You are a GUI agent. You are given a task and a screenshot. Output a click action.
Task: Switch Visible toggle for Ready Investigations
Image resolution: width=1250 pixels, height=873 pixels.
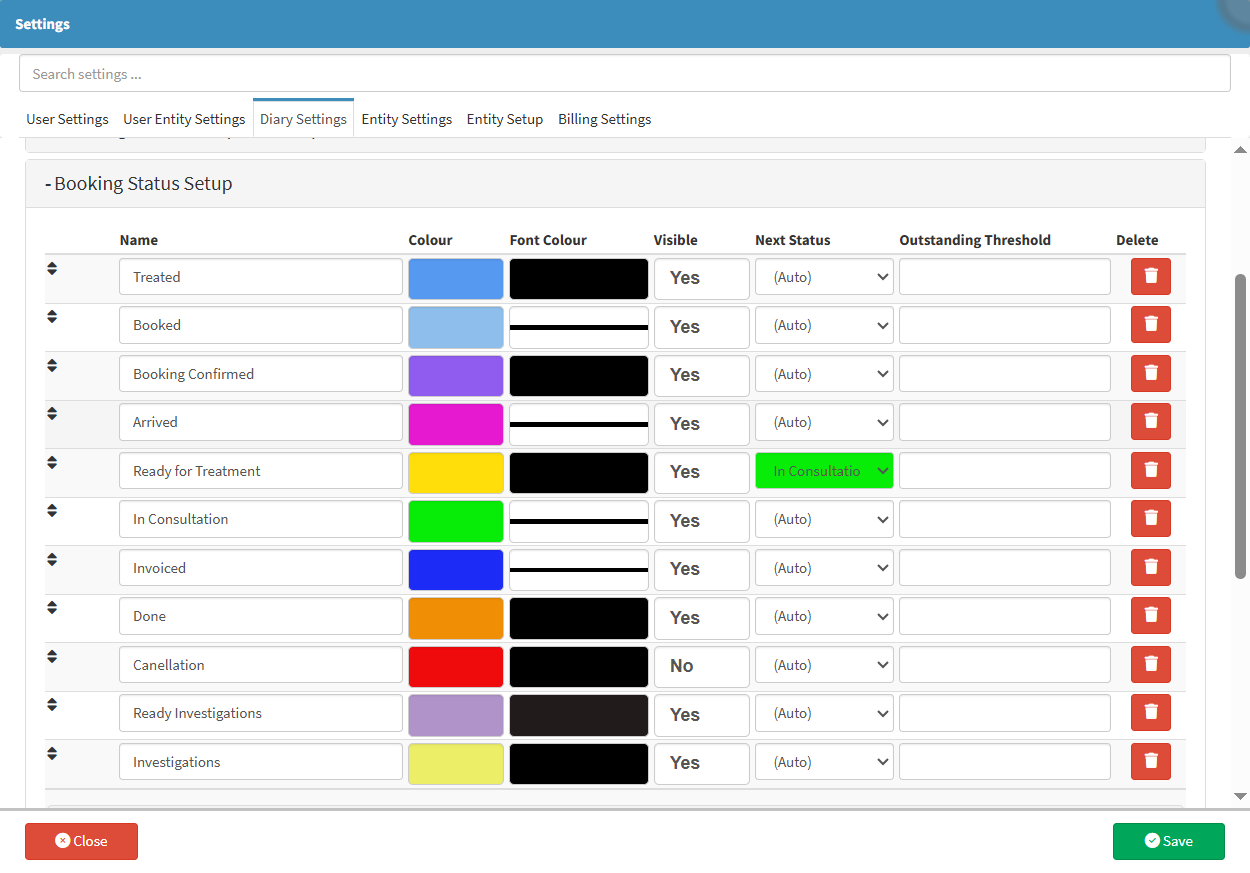pyautogui.click(x=701, y=715)
